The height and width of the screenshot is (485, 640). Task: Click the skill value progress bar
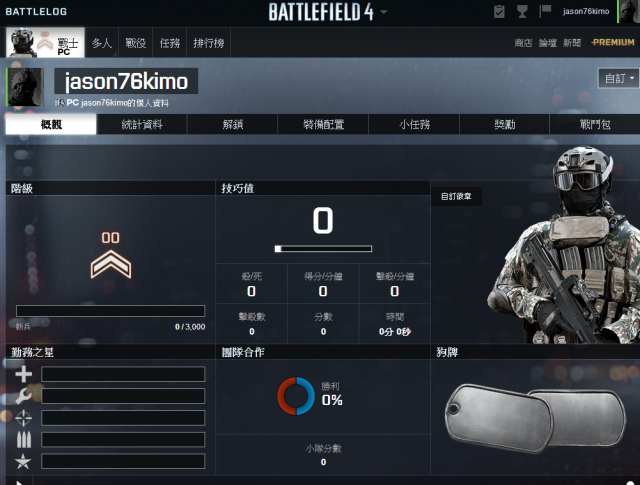(323, 249)
